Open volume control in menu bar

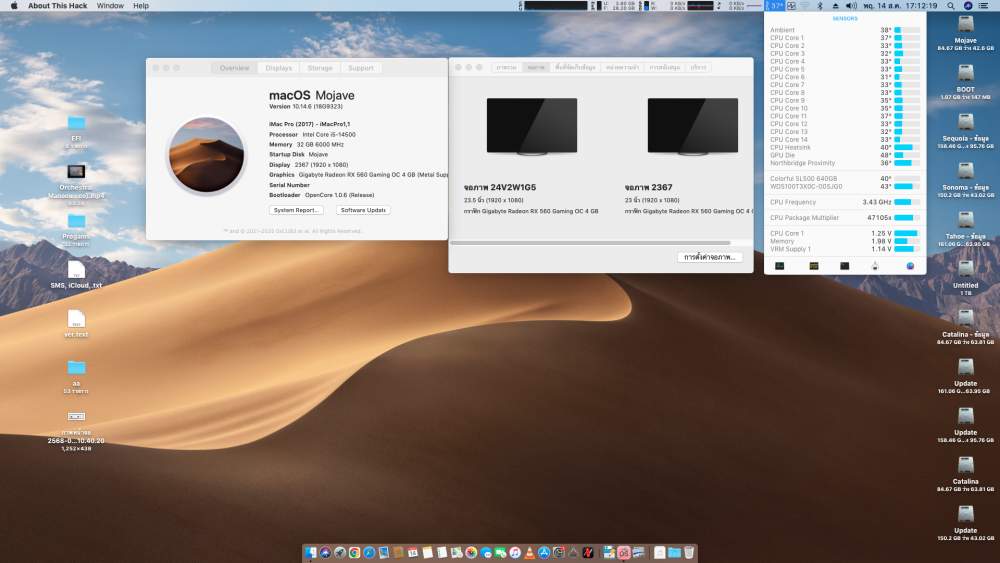(x=851, y=6)
